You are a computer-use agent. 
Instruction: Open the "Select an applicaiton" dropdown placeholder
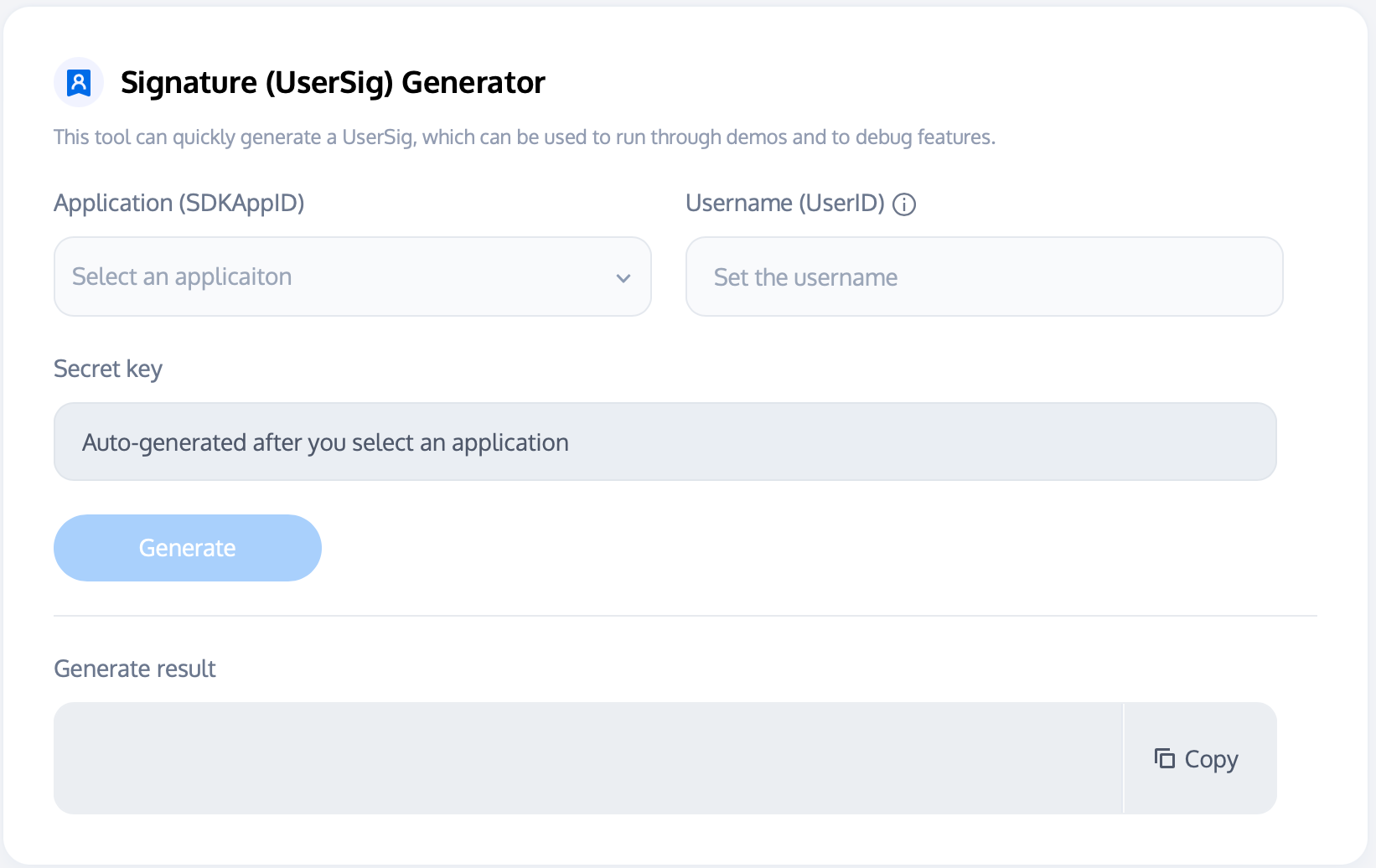pos(182,276)
